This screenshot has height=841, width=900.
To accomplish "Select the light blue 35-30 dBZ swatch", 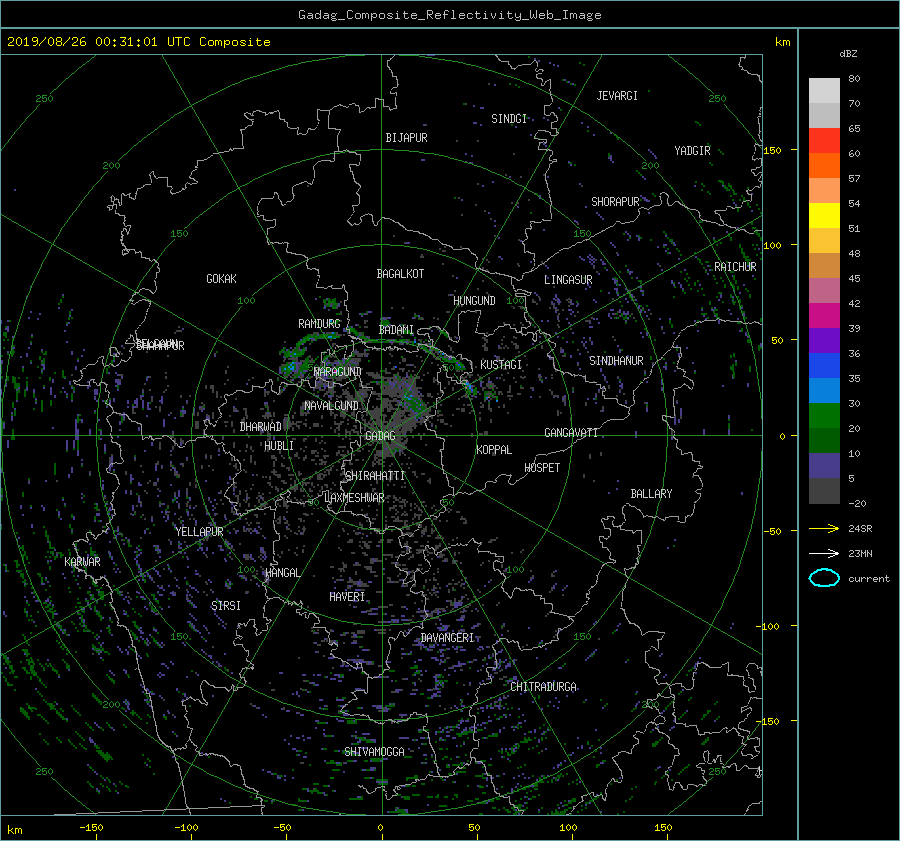I will [x=824, y=390].
